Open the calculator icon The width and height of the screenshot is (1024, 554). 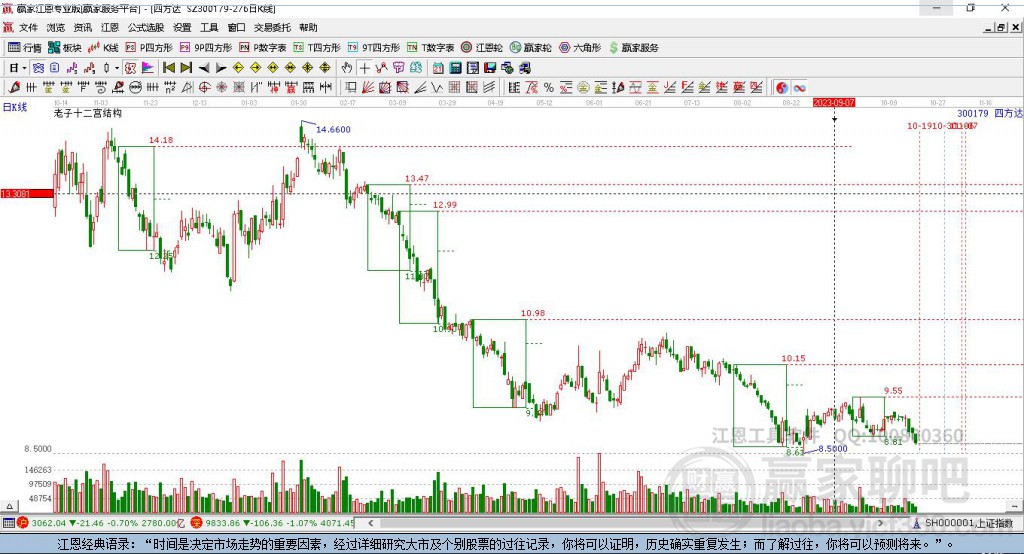[x=455, y=68]
